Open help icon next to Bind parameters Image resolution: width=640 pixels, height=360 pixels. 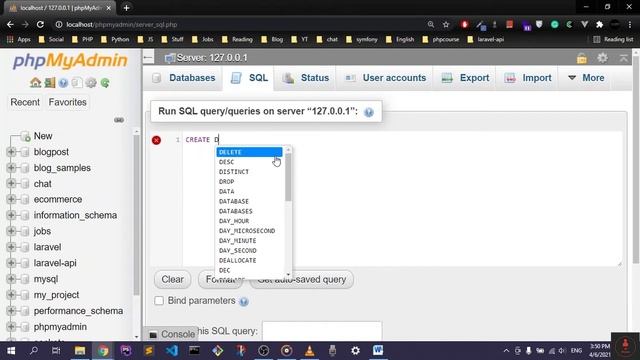(244, 302)
